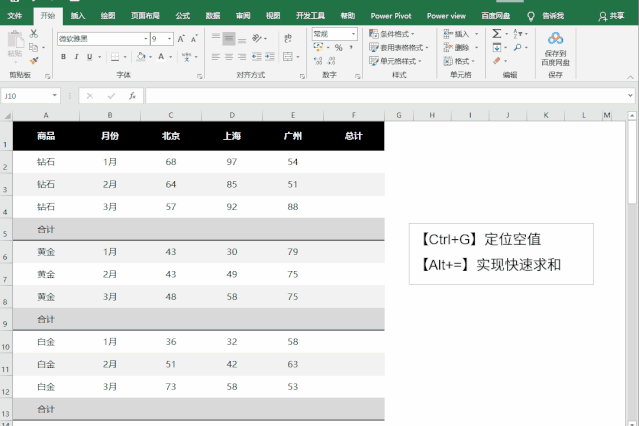The width and height of the screenshot is (639, 426).
Task: Click the Insert Function fx icon
Action: (132, 96)
